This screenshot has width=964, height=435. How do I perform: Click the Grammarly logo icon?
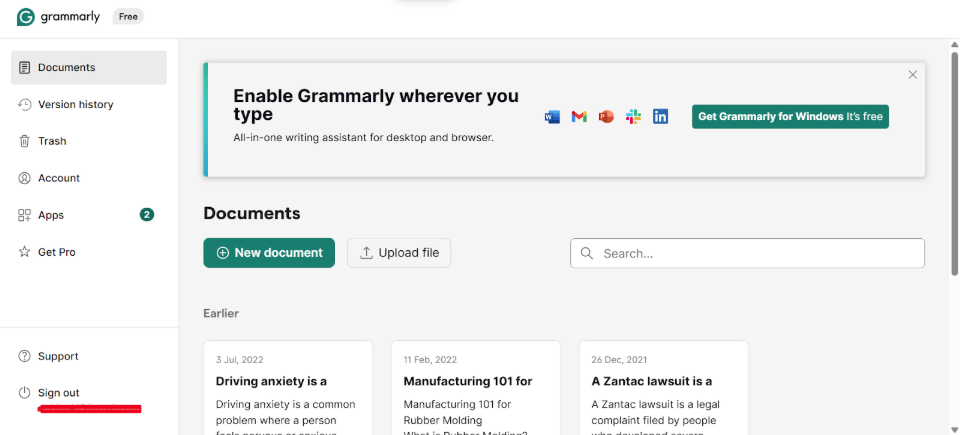click(x=25, y=17)
